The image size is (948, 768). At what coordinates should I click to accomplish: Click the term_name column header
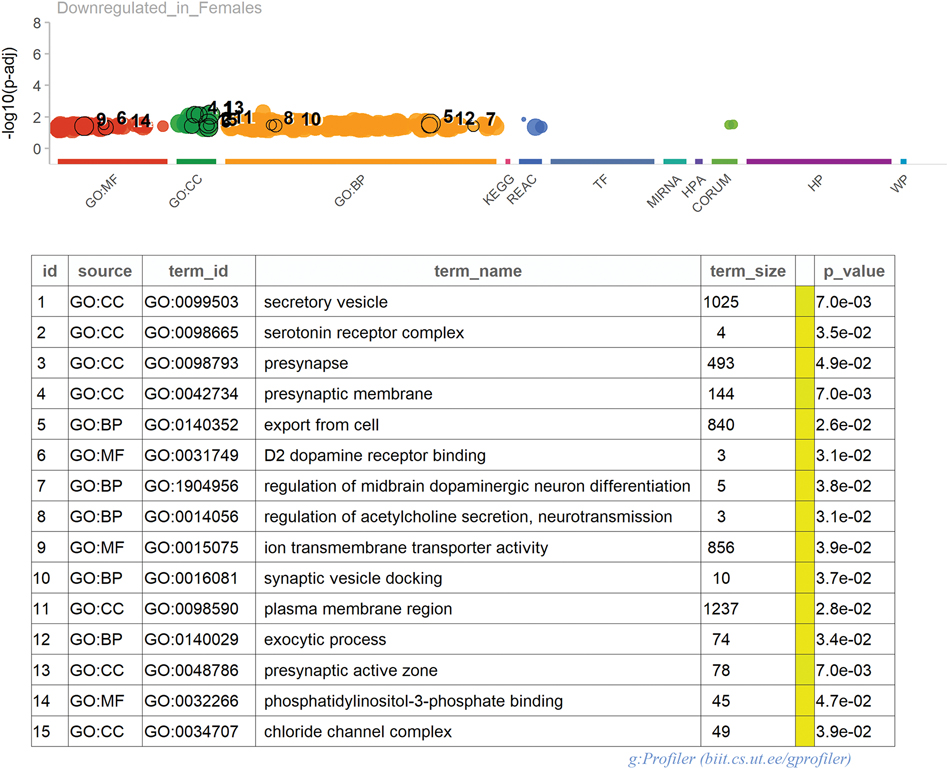point(478,271)
